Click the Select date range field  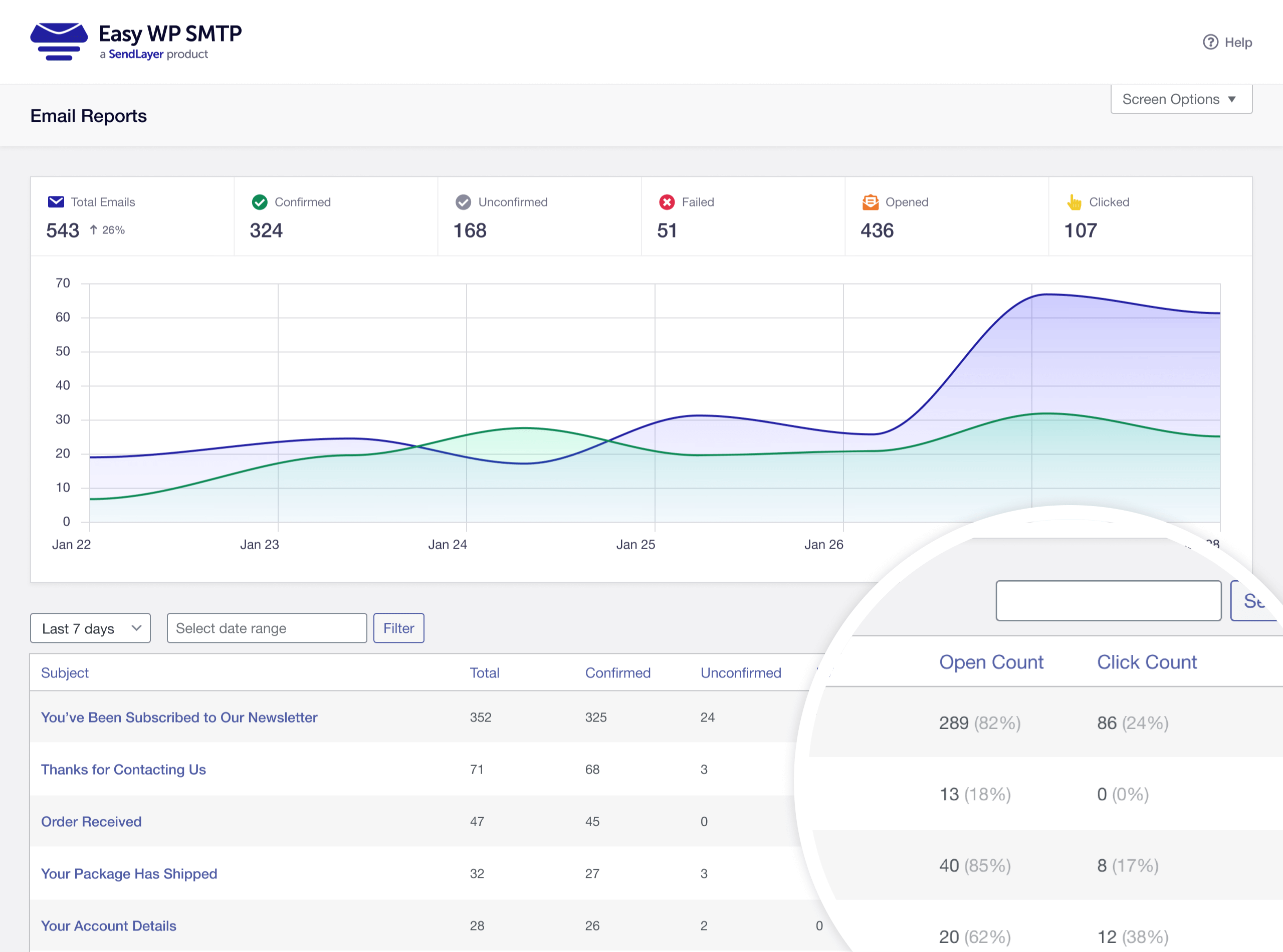(x=267, y=628)
